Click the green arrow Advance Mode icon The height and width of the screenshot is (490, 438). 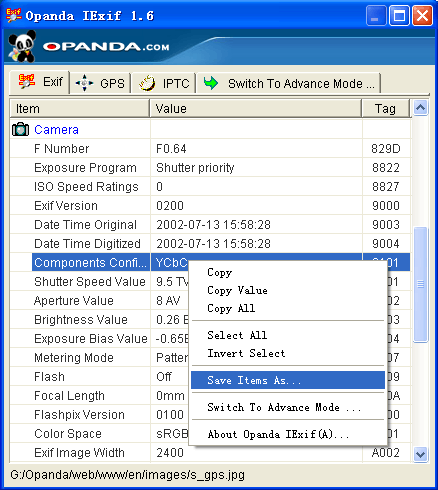[211, 83]
